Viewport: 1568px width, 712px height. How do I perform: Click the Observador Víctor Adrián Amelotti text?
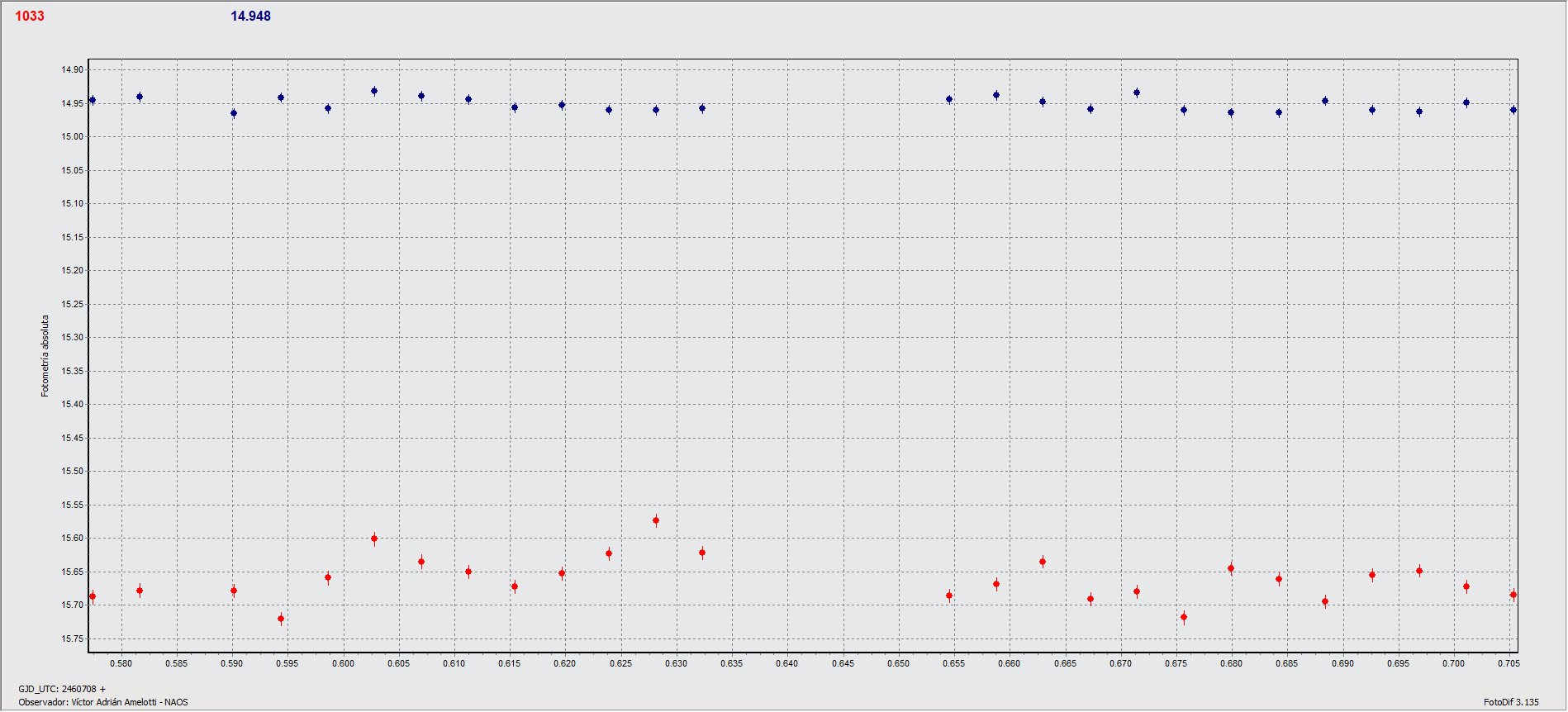click(103, 702)
